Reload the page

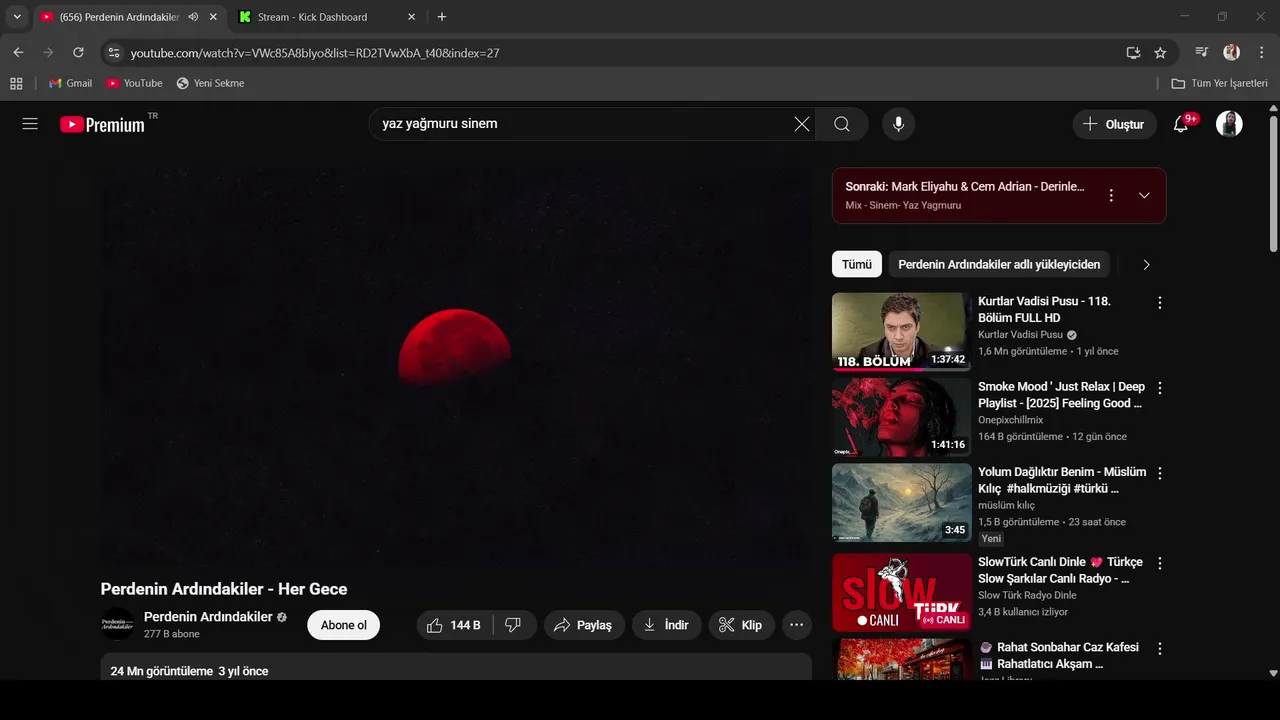(78, 52)
